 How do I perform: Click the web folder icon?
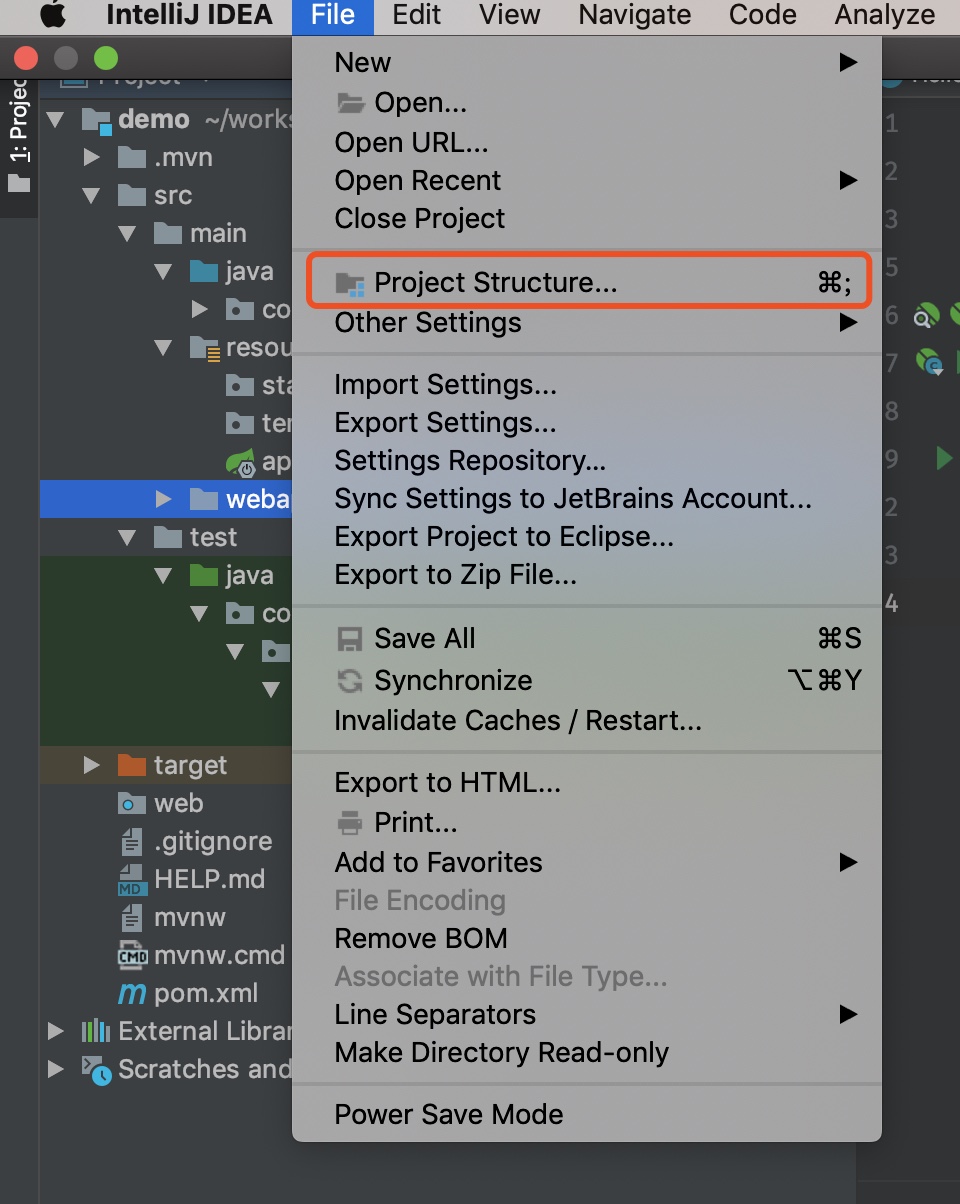tap(133, 803)
